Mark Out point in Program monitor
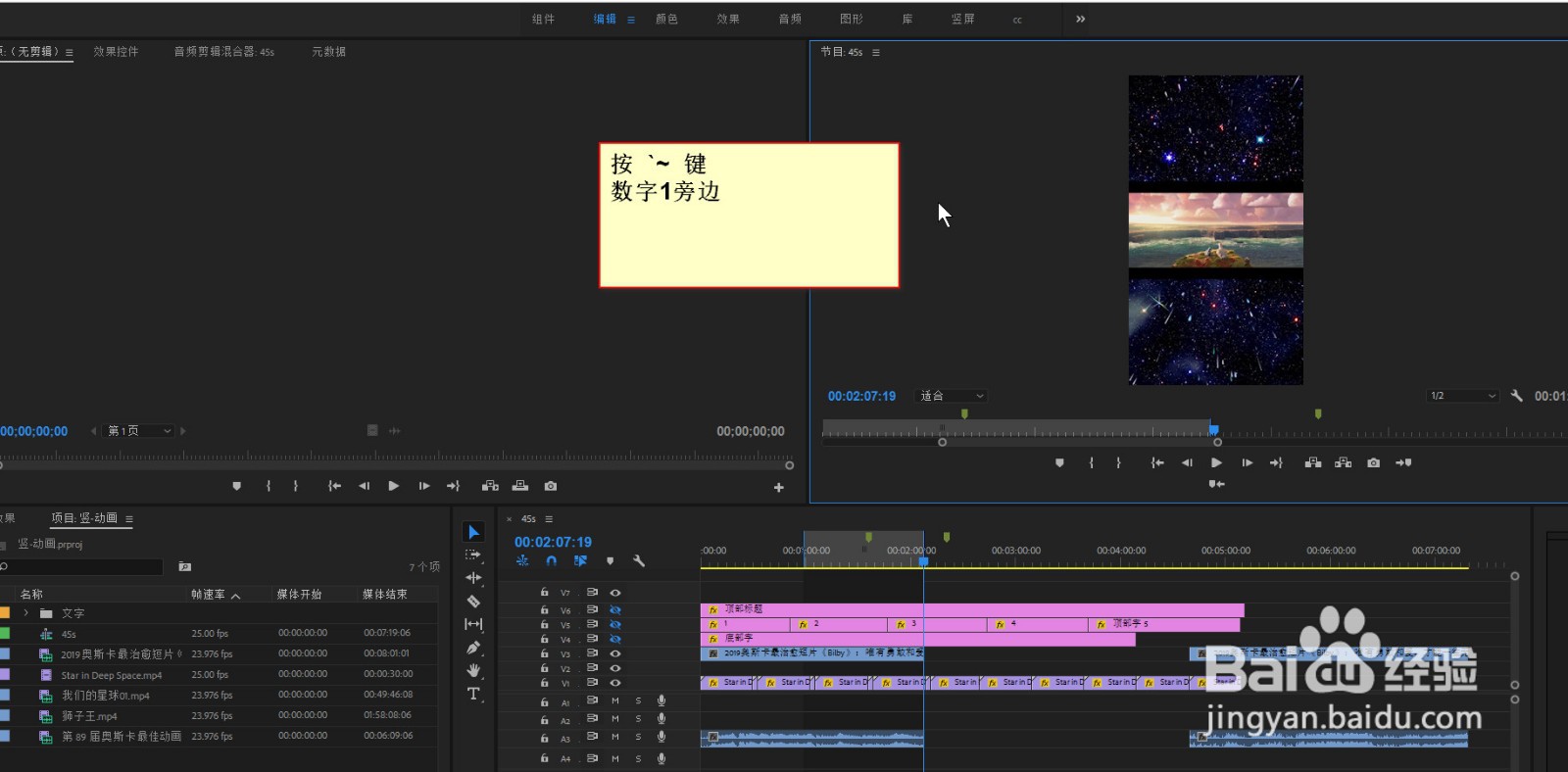 click(x=1118, y=462)
